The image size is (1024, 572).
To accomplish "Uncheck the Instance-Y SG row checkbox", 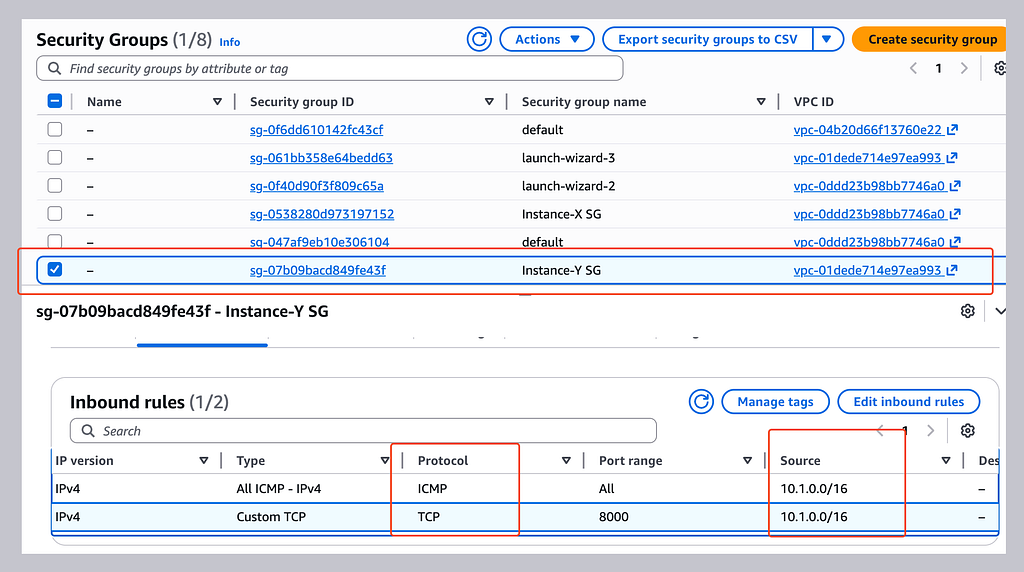I will 55,269.
